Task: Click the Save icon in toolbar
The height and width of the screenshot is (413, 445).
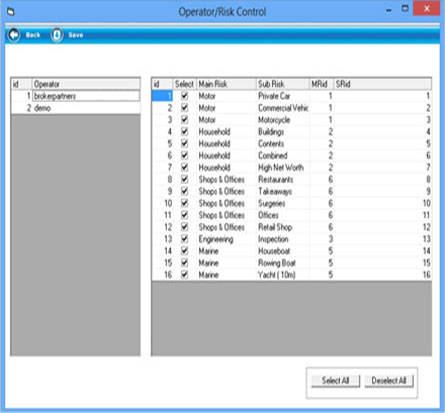Action: pos(57,35)
